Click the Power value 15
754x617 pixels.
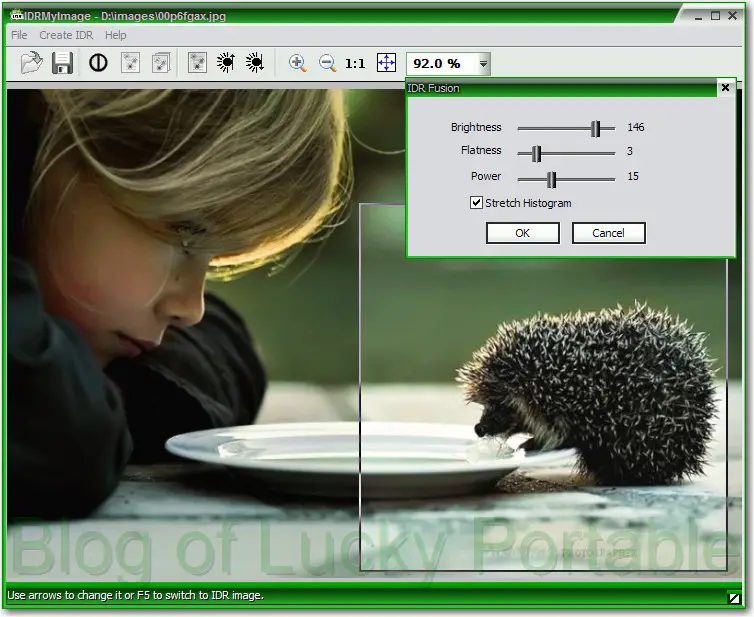point(633,176)
